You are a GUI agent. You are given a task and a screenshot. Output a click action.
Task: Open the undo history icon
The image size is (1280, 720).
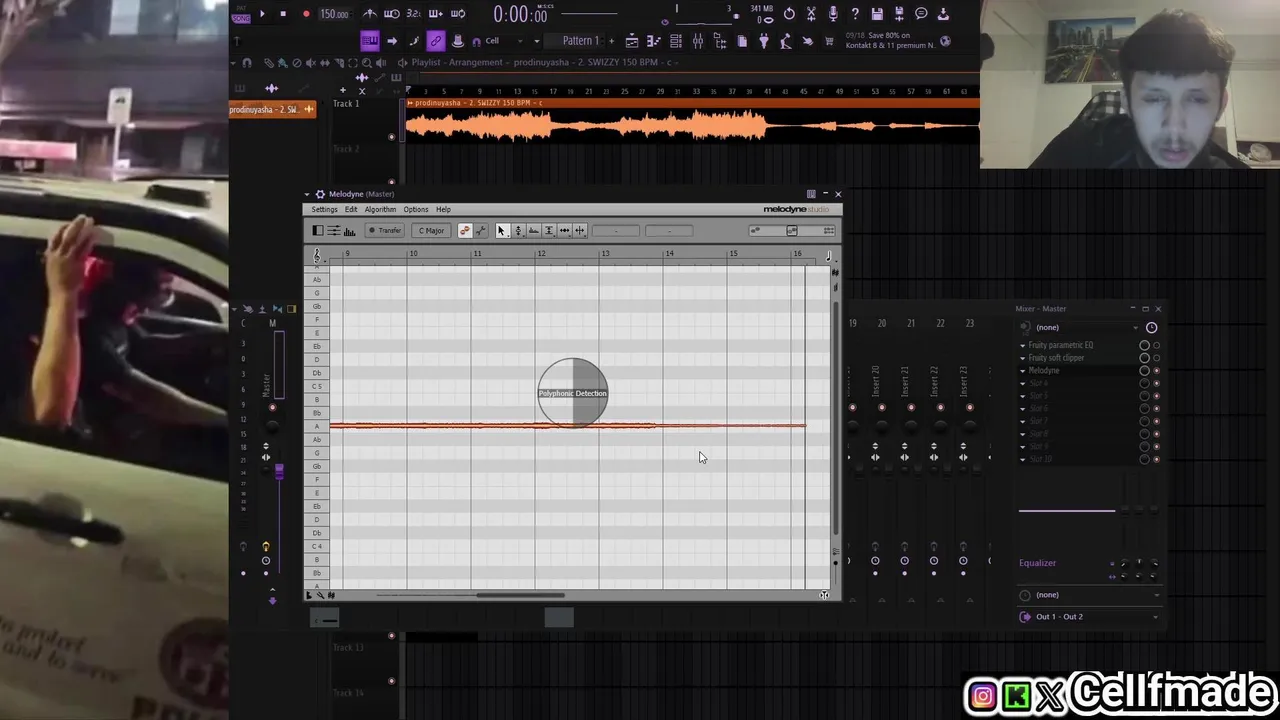click(x=790, y=14)
